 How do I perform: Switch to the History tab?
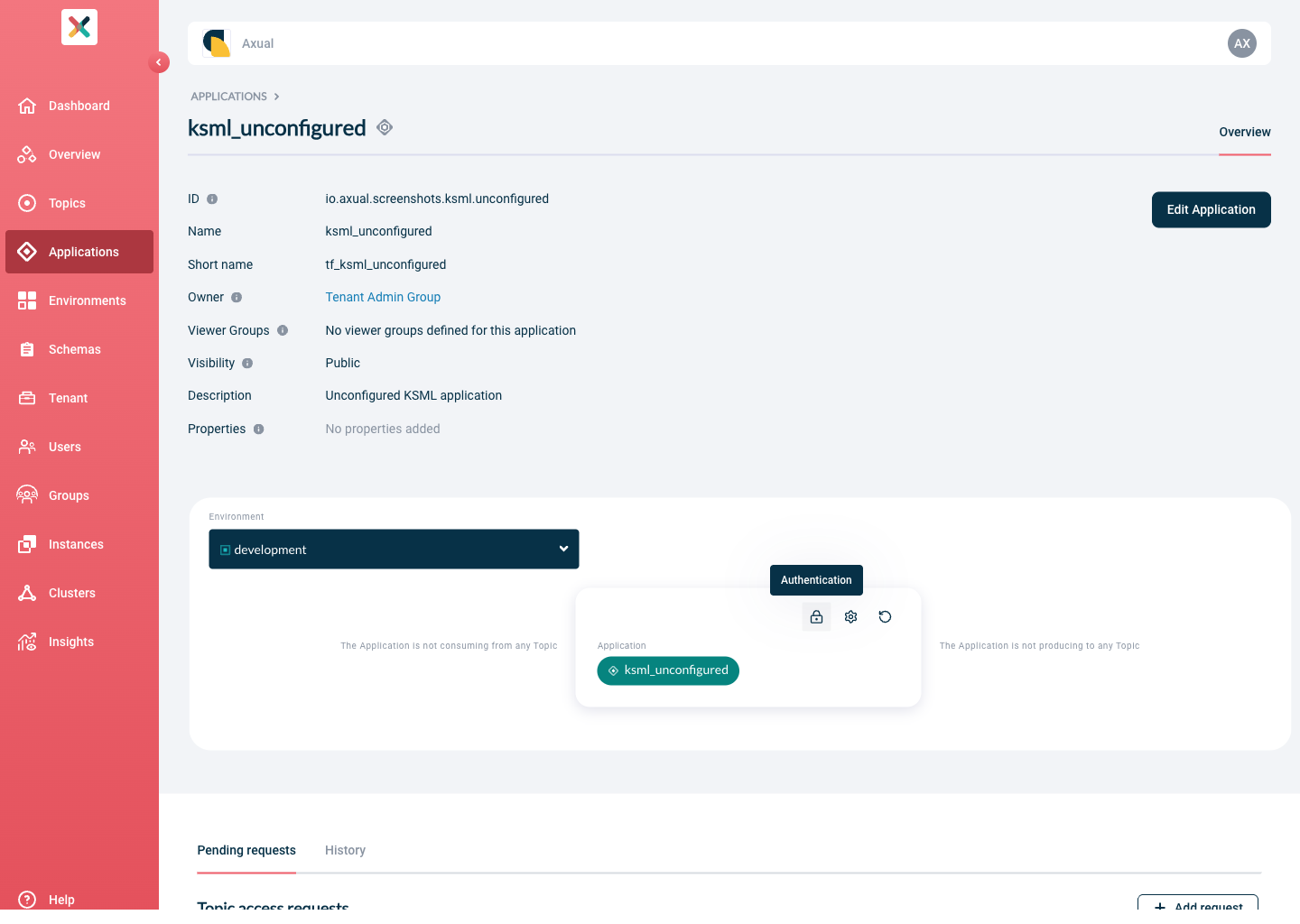tap(345, 850)
